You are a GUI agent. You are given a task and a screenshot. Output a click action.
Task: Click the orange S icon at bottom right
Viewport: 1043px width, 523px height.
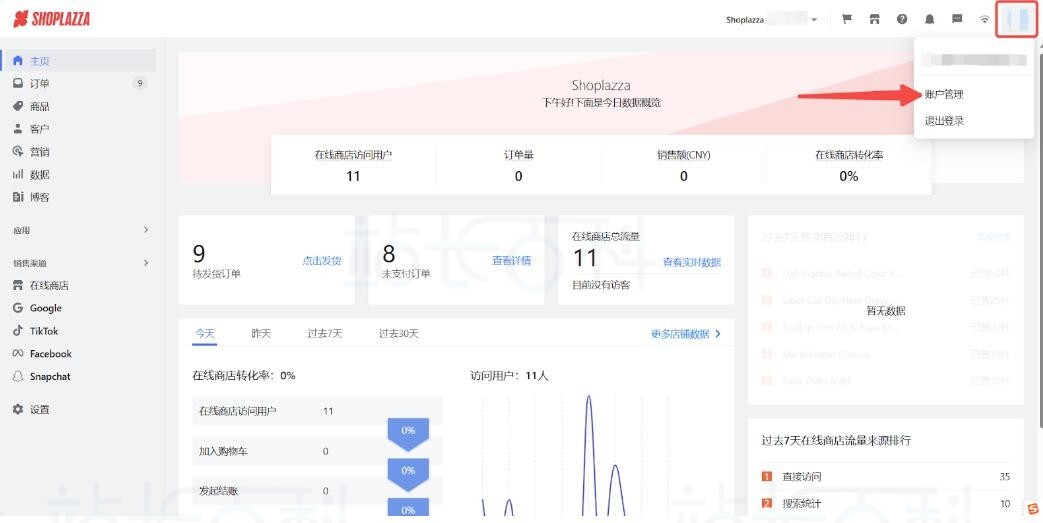(x=1032, y=509)
